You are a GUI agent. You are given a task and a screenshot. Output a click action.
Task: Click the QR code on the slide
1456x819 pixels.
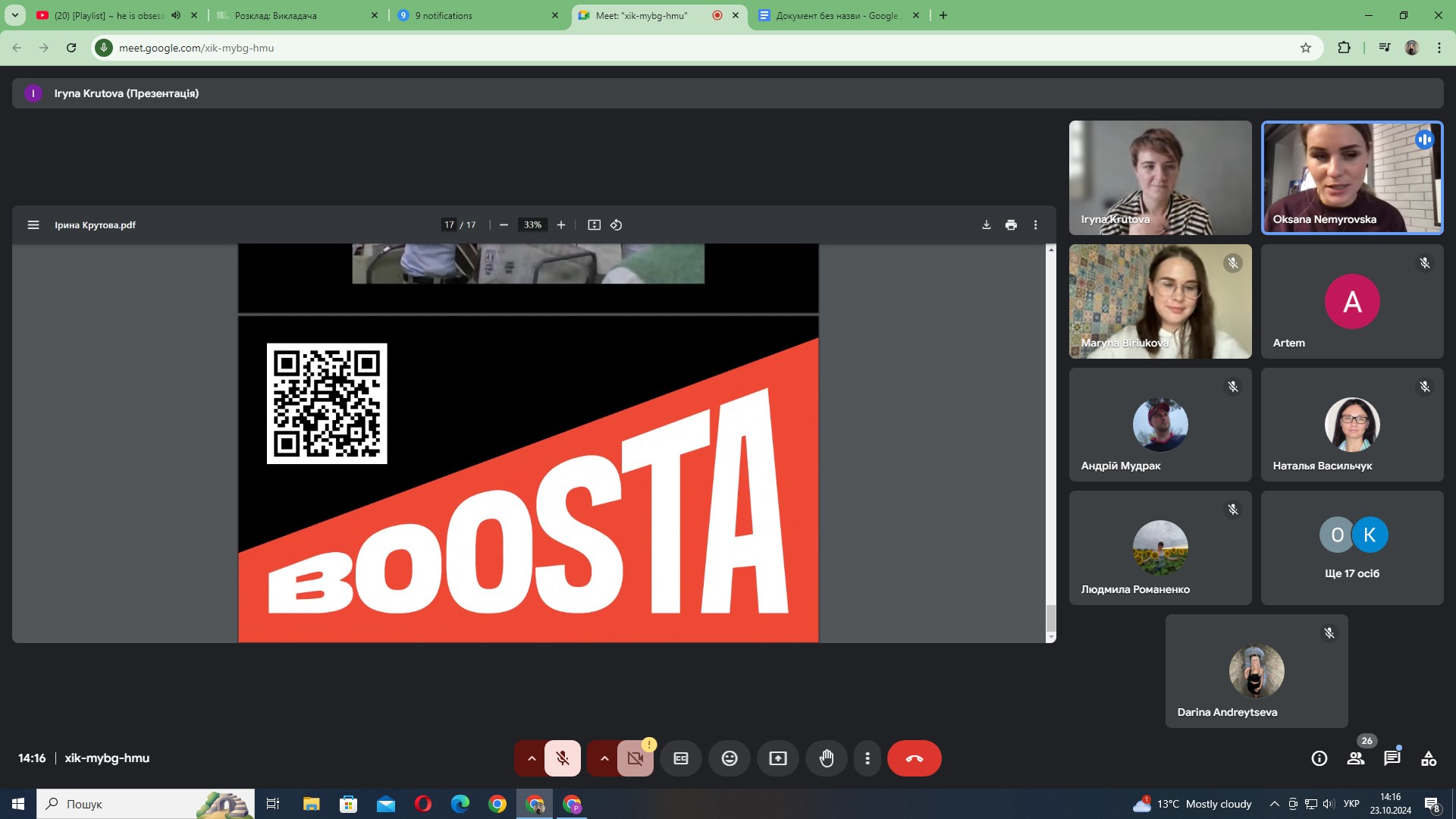point(327,403)
